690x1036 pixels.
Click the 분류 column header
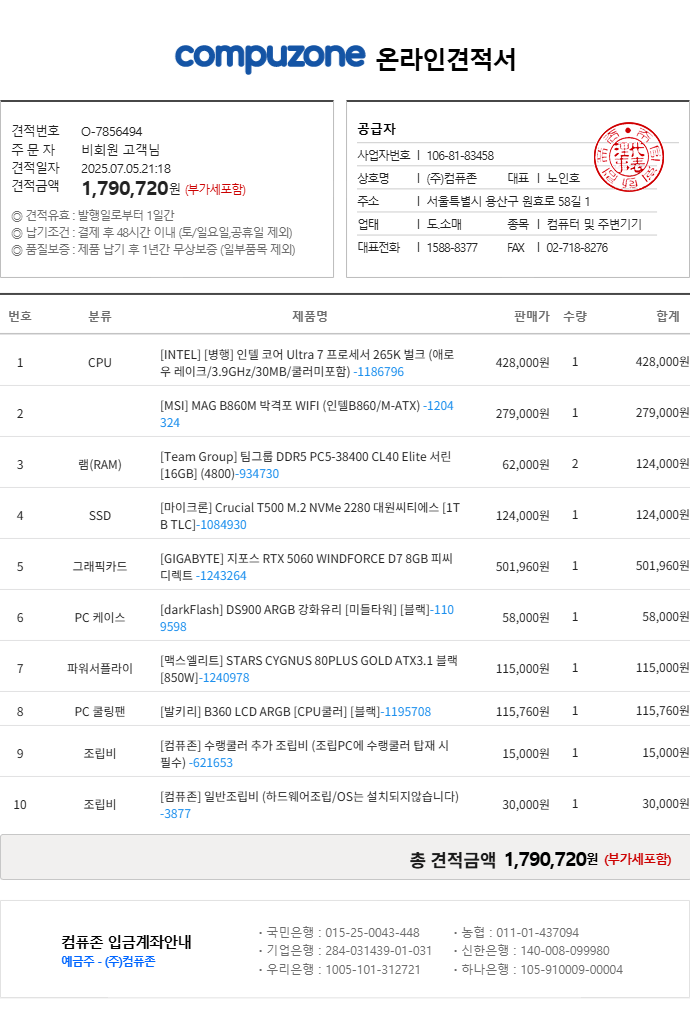click(x=100, y=316)
